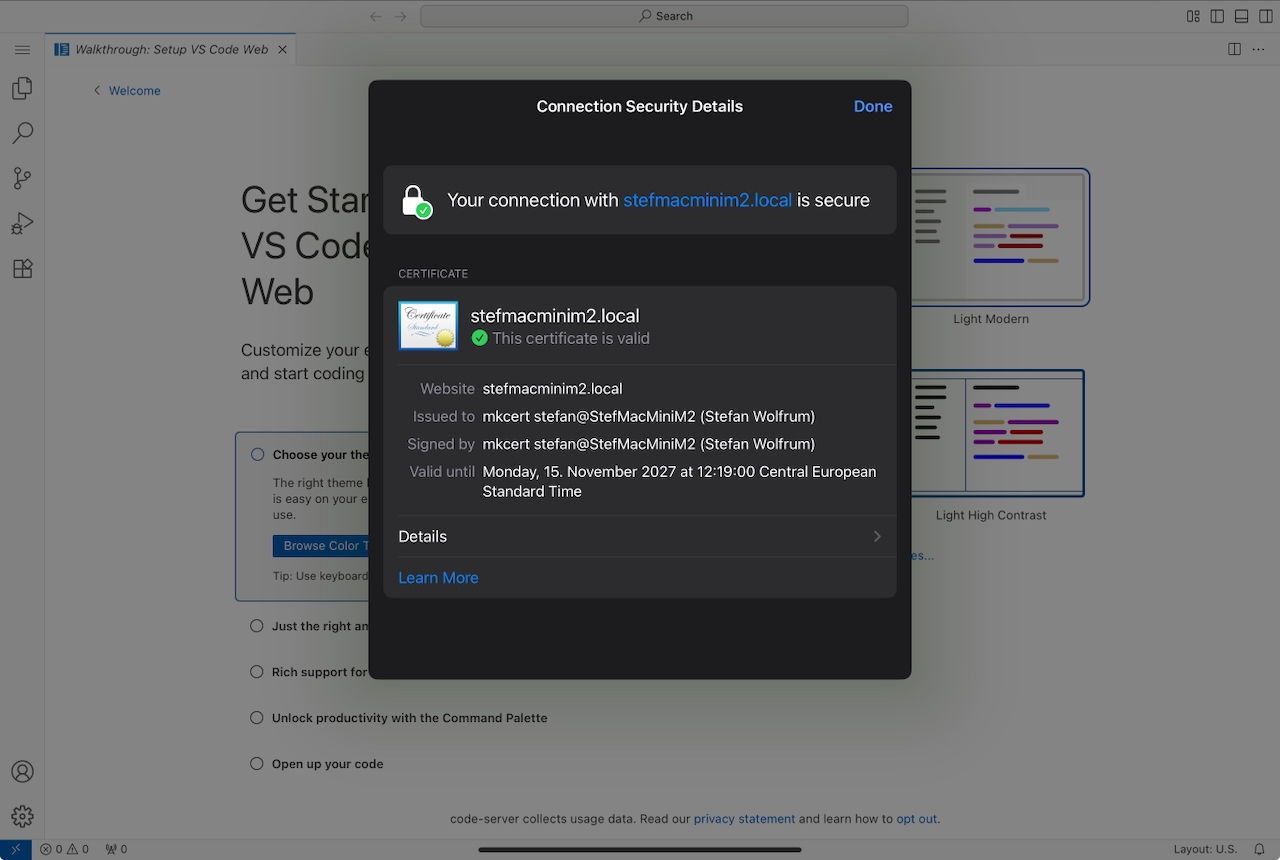Open the Explorer view in activity bar

click(x=22, y=88)
